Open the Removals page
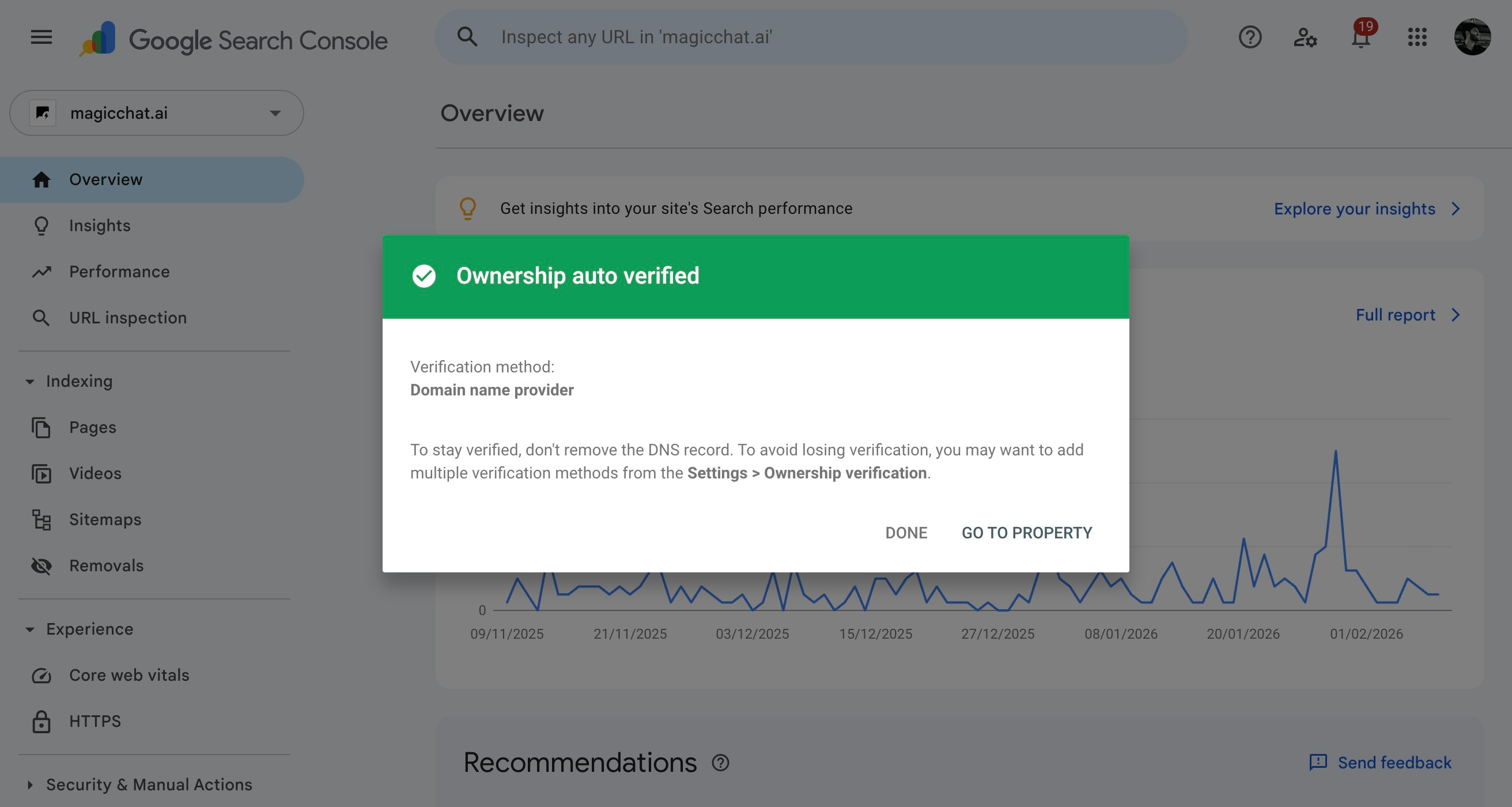The height and width of the screenshot is (807, 1512). (152, 565)
